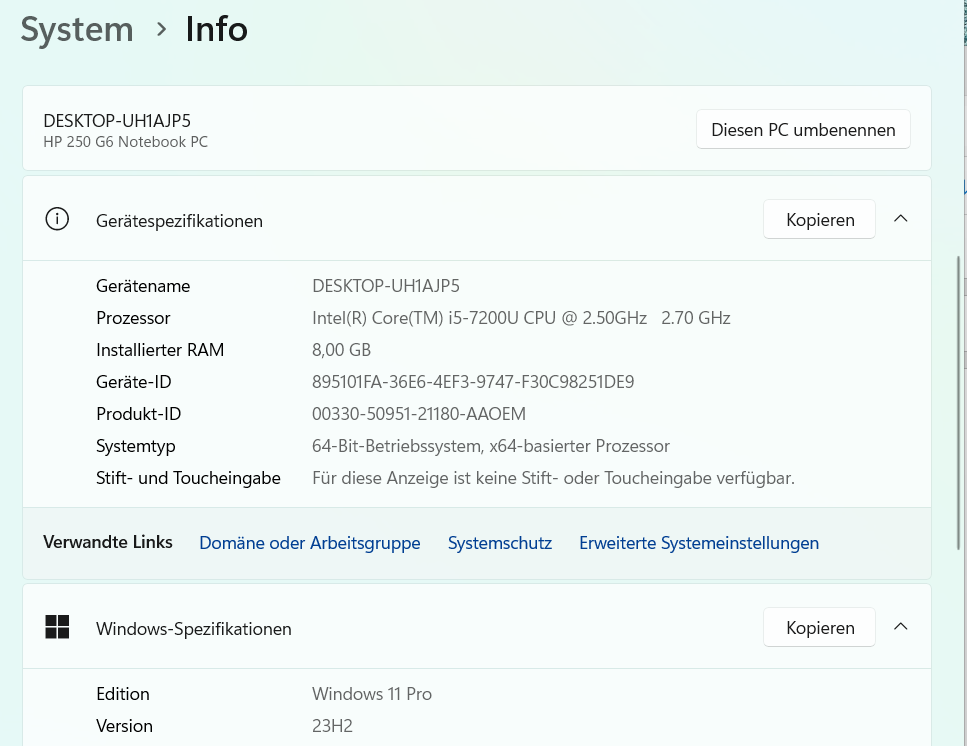Click the Windows-Spezifikationen section heading
This screenshot has height=746, width=967.
pos(194,629)
